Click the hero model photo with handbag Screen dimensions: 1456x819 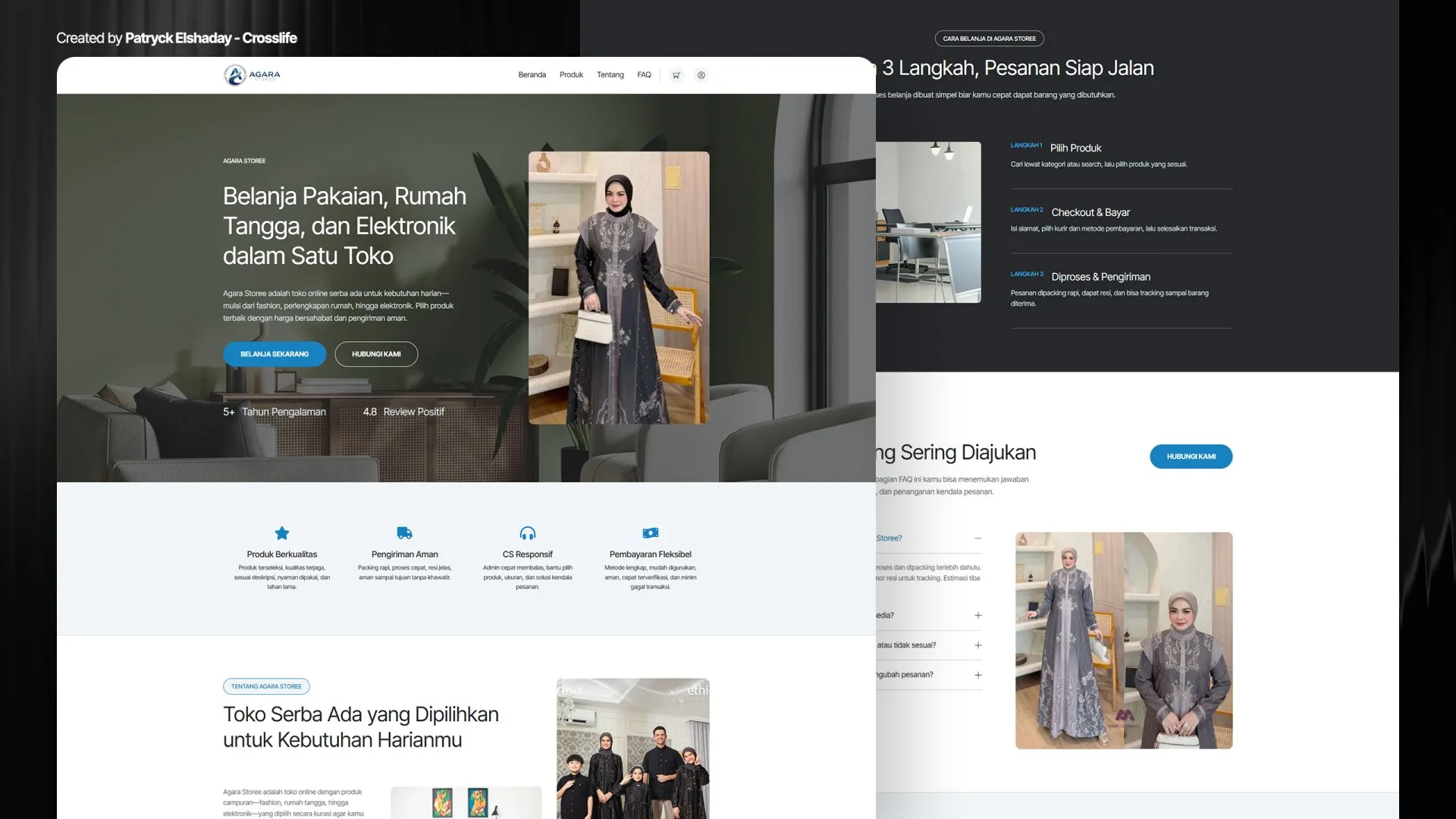[x=620, y=287]
